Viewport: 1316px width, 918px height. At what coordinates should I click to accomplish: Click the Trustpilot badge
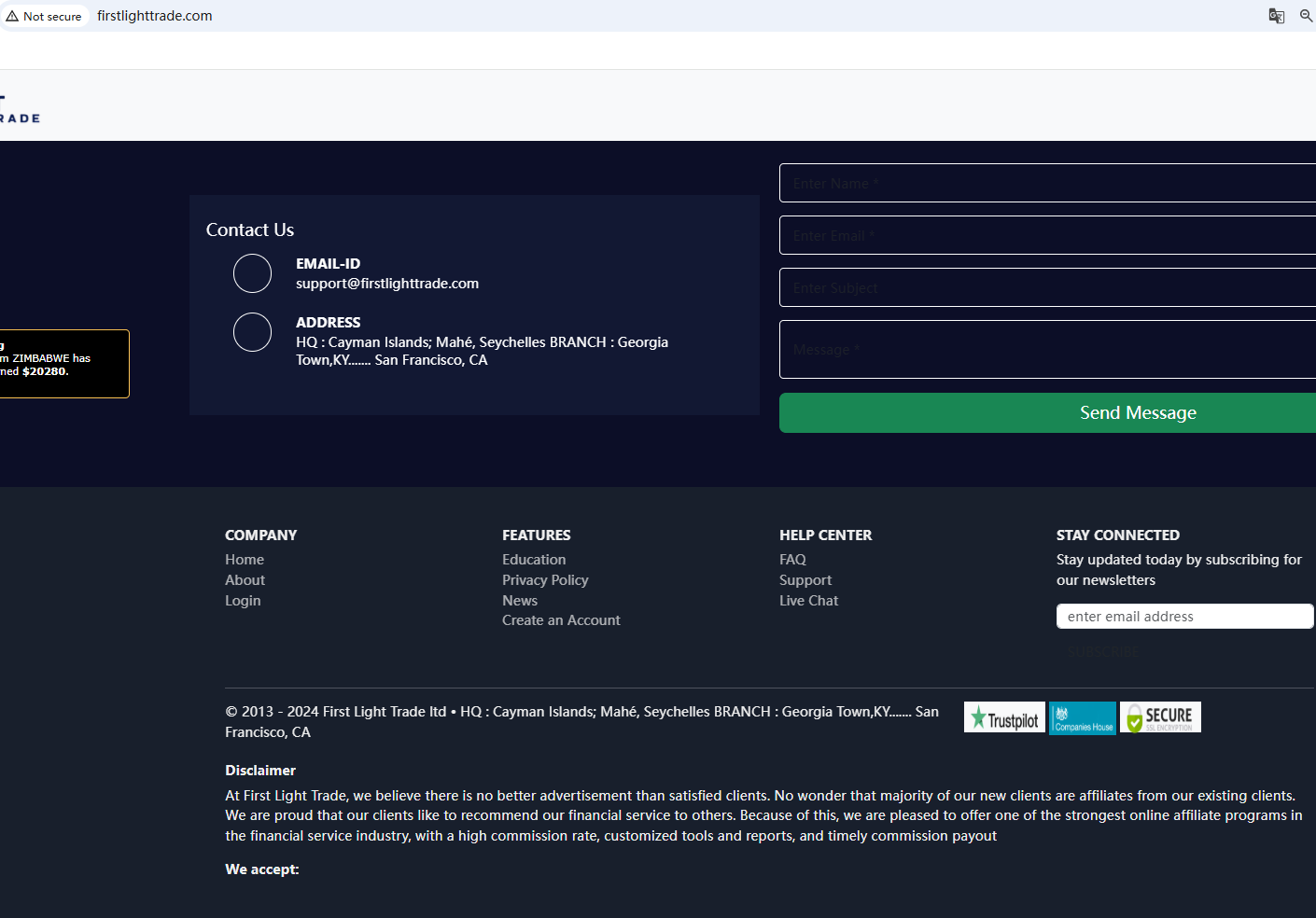pyautogui.click(x=1003, y=717)
